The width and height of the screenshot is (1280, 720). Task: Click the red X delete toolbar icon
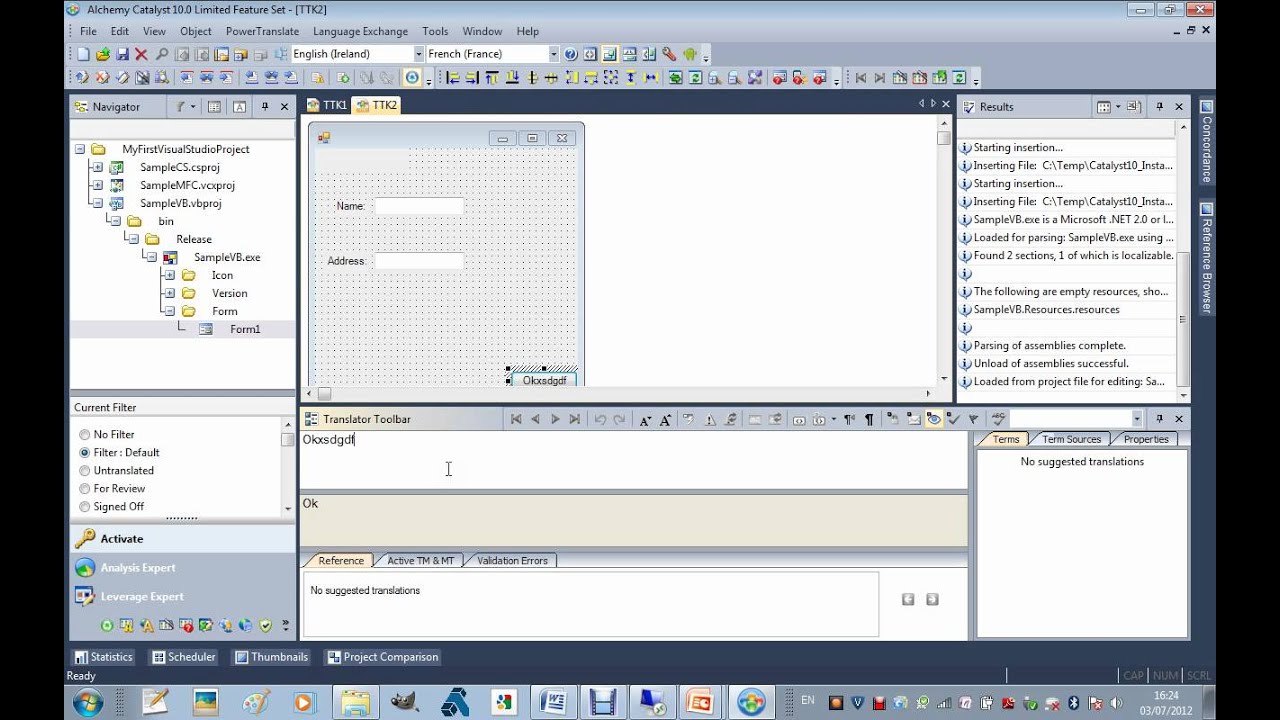pyautogui.click(x=141, y=54)
